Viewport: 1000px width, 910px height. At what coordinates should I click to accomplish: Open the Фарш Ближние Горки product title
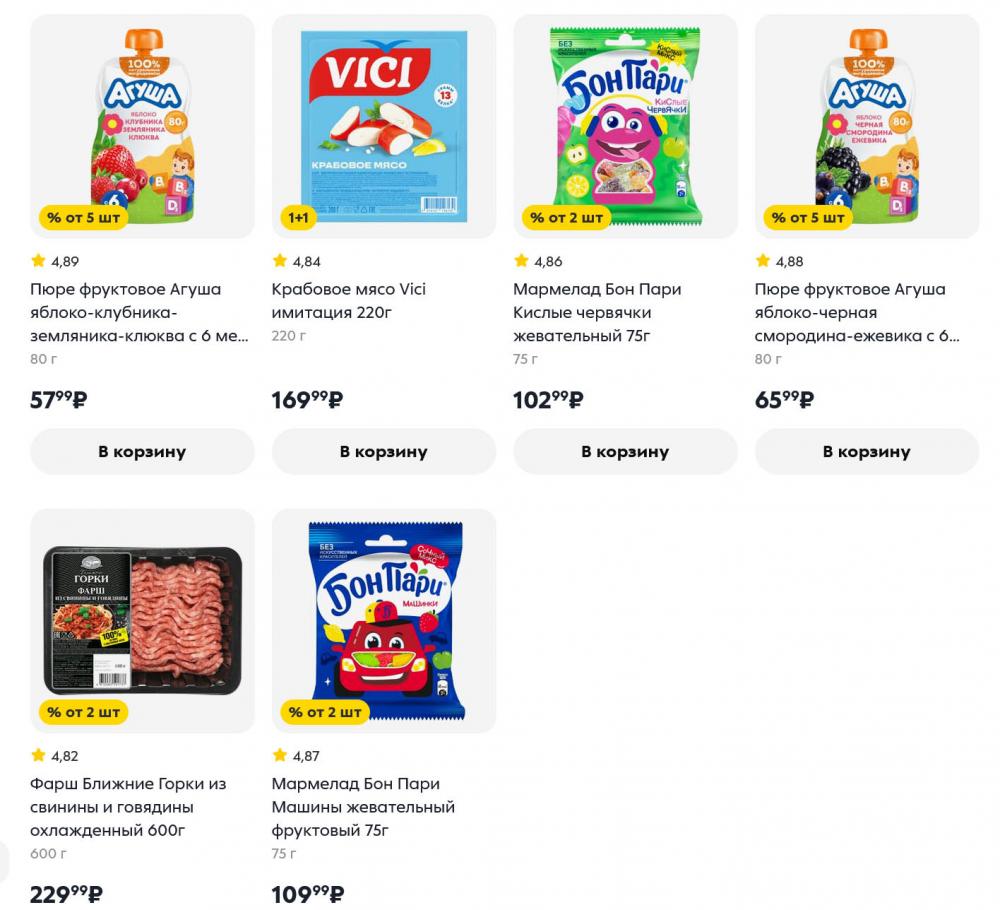tap(128, 807)
